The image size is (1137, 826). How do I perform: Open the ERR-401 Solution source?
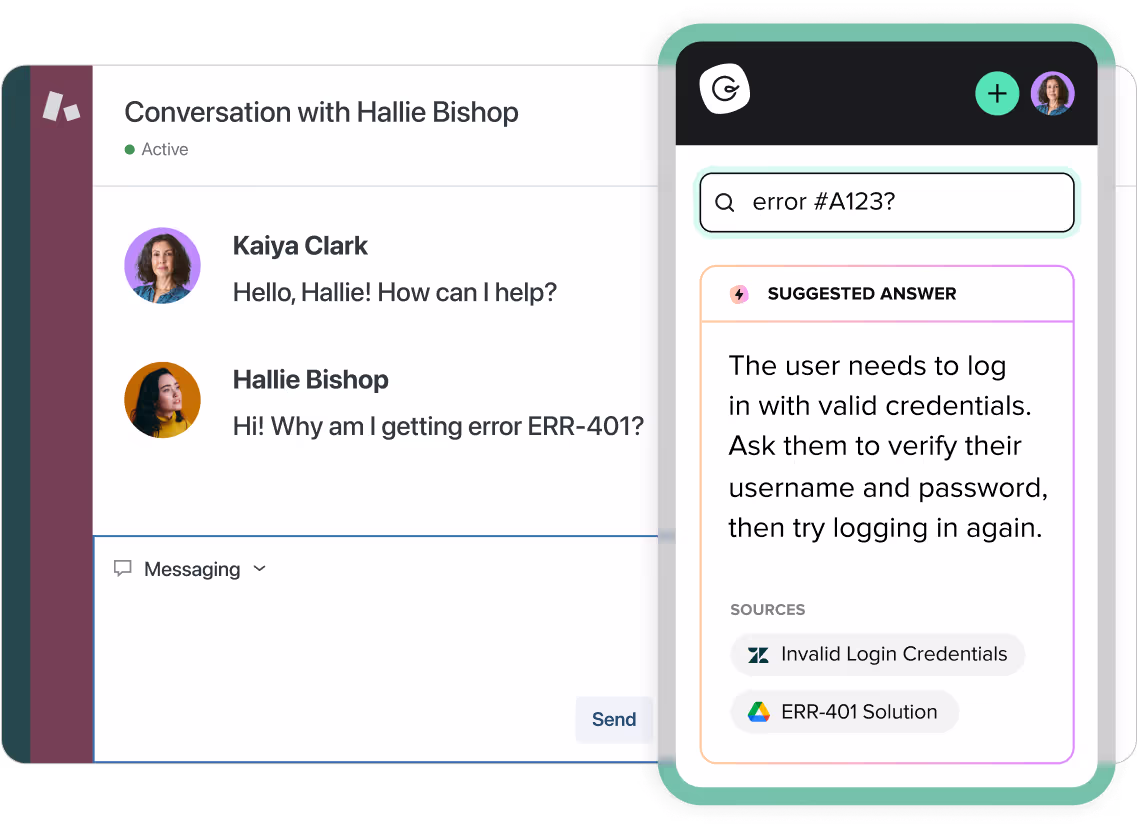pyautogui.click(x=845, y=711)
